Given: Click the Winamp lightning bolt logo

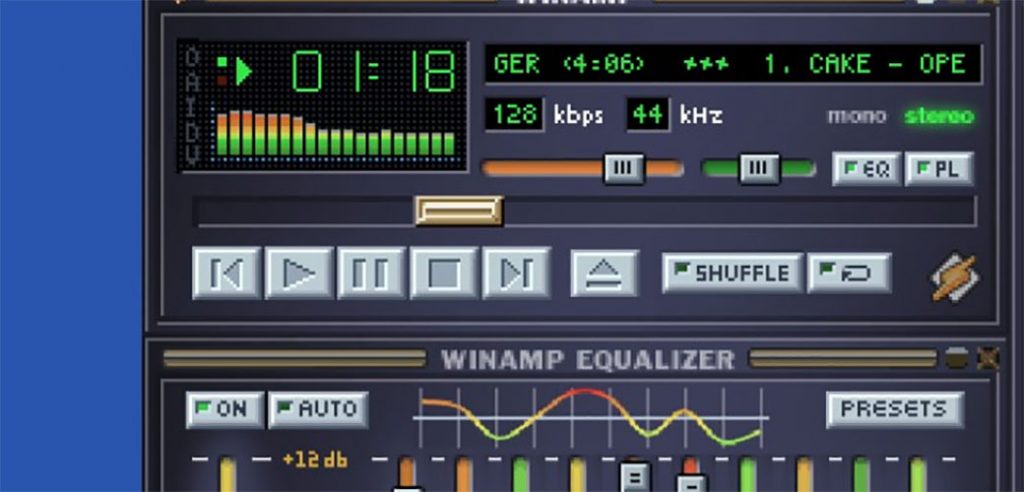Looking at the screenshot, I should point(954,278).
